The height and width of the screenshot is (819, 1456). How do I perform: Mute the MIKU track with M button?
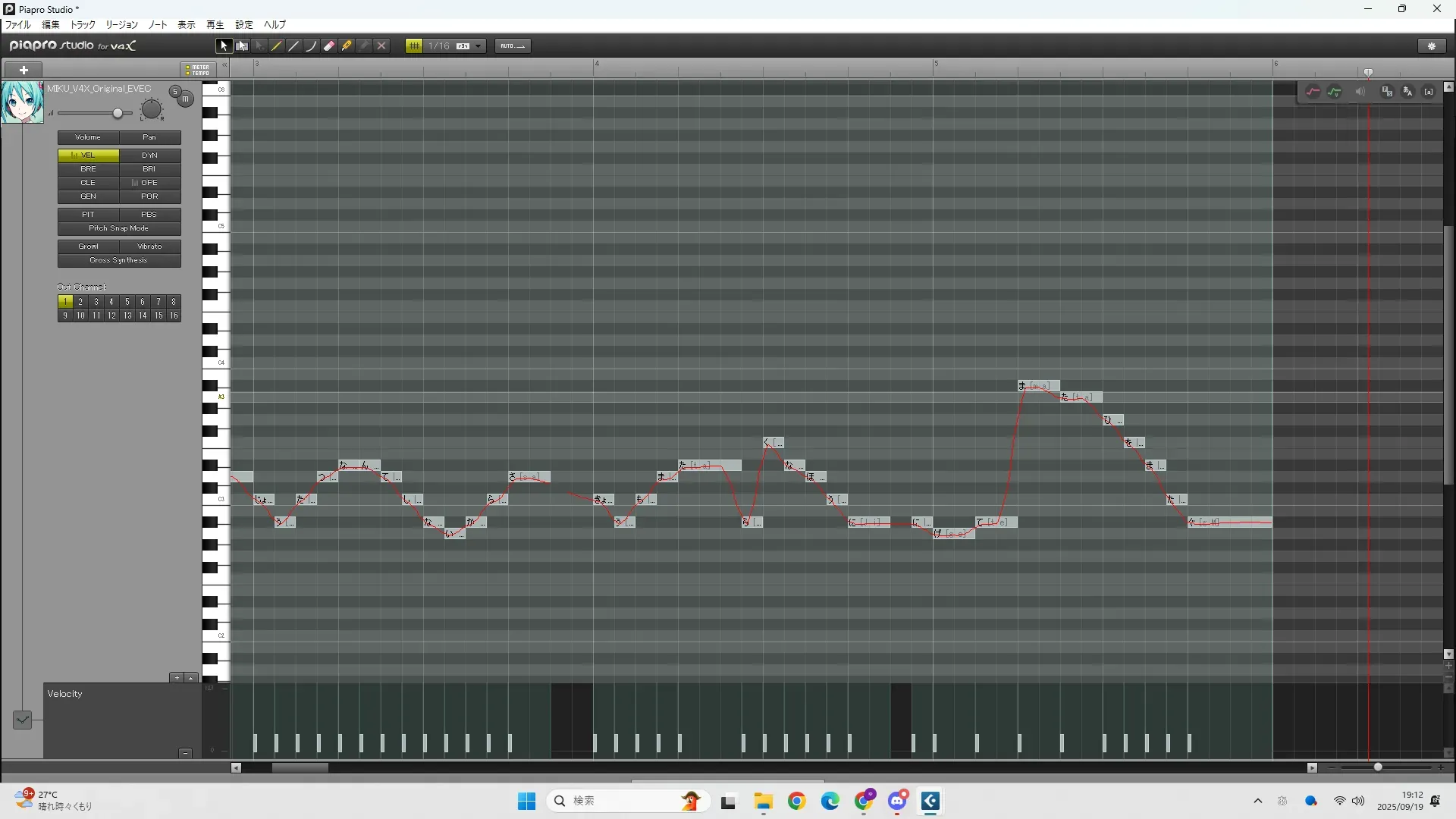(186, 99)
